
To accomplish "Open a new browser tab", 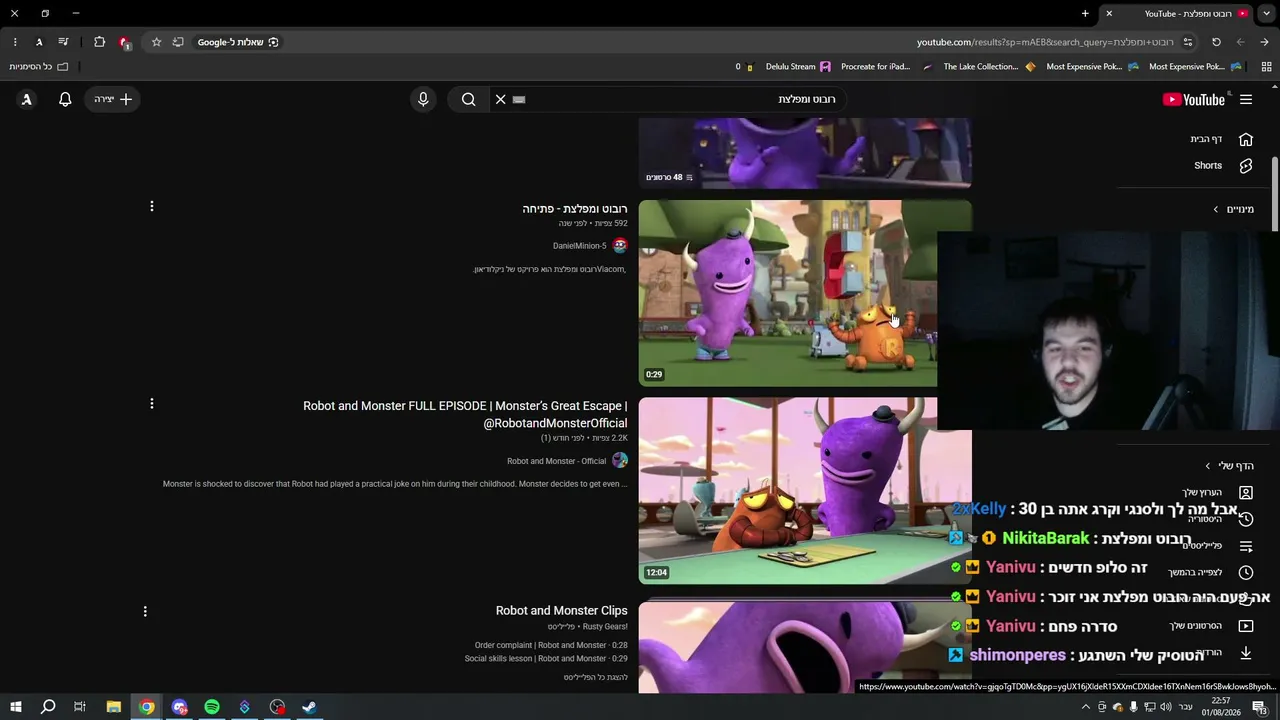I will click(1085, 13).
